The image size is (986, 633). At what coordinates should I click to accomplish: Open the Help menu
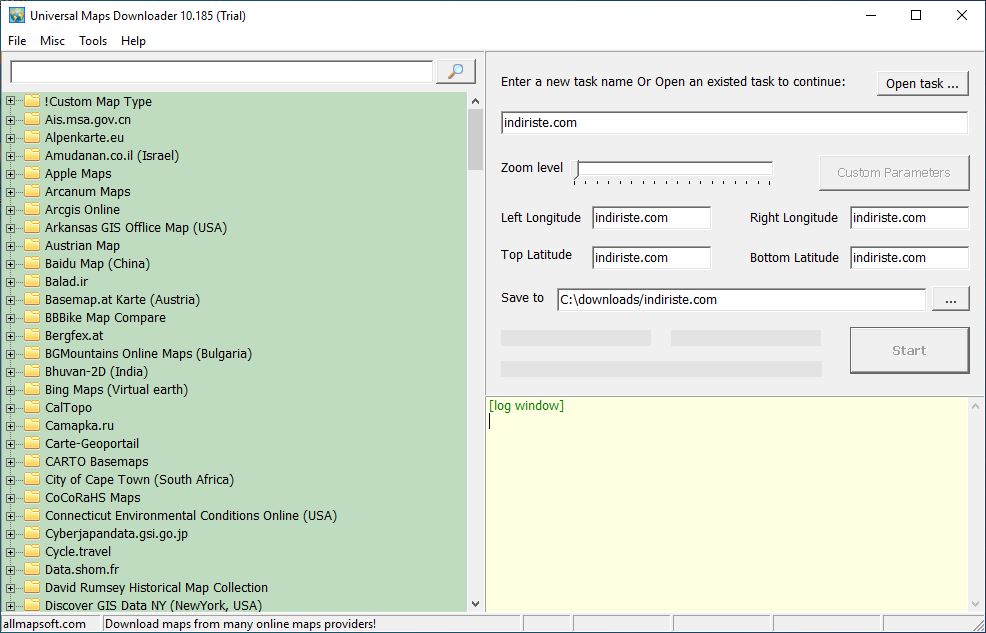[133, 41]
